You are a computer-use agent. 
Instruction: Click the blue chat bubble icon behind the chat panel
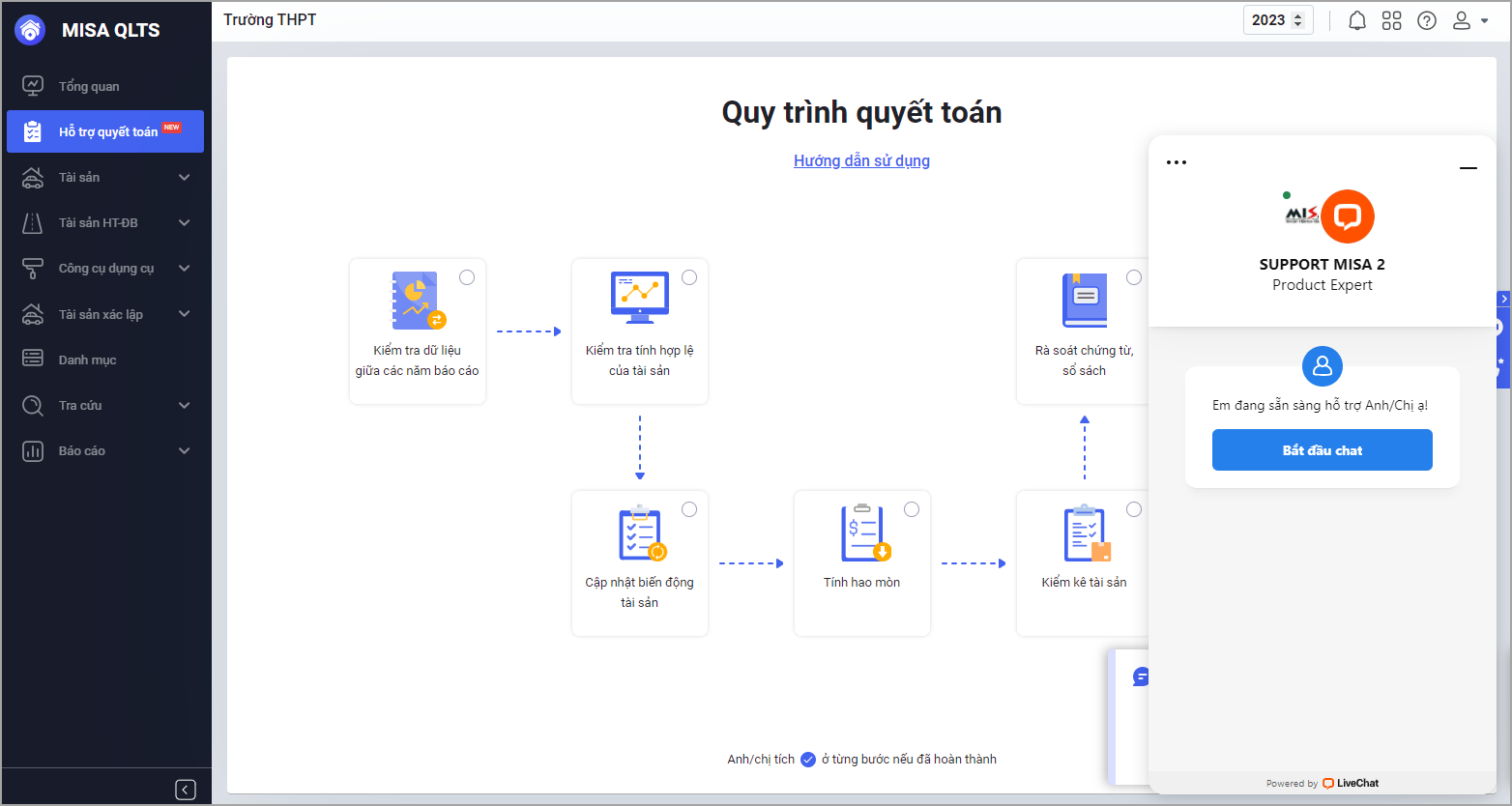pos(1141,676)
